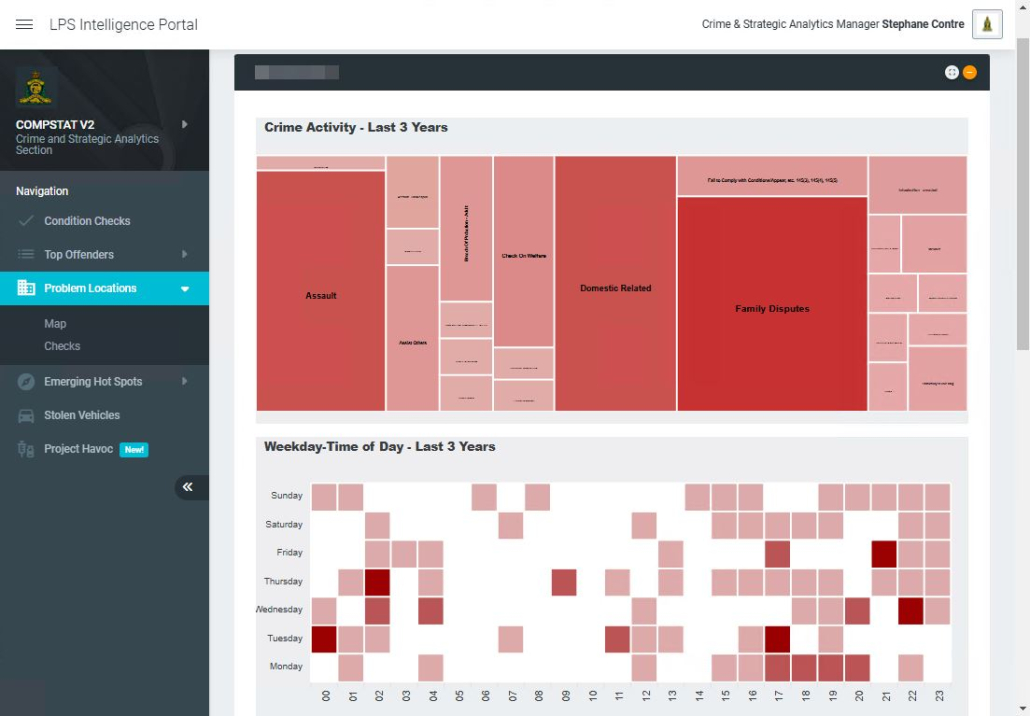
Task: Click the Stephane Contre user name
Action: click(922, 25)
